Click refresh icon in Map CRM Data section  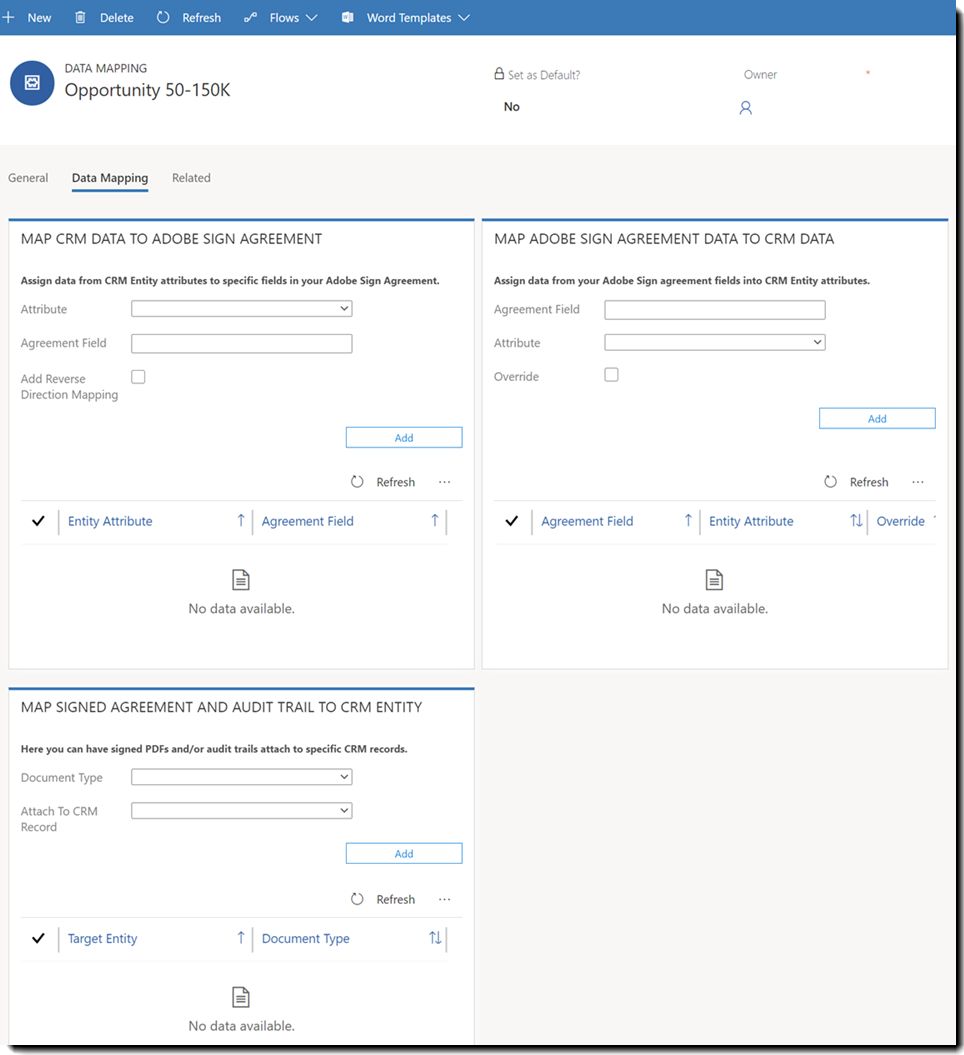(x=357, y=482)
